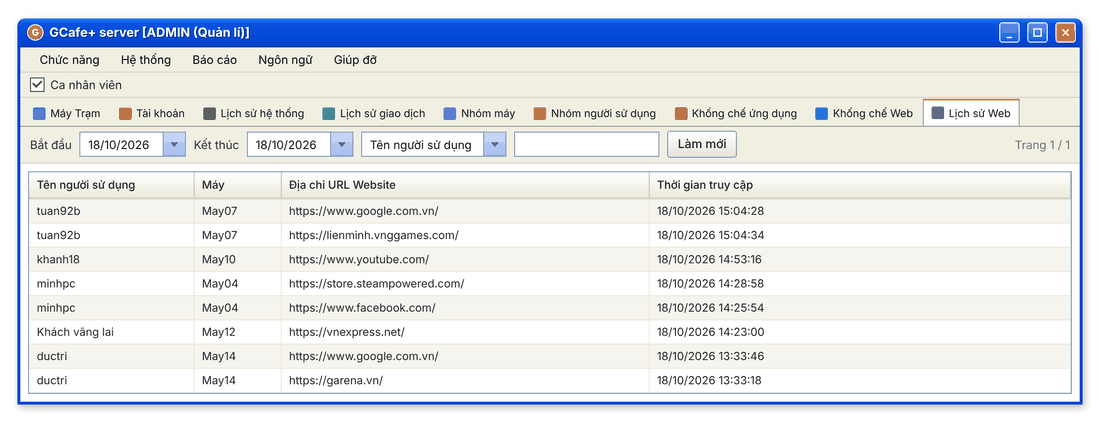Click the GCafe+ logo icon in title bar
The image size is (1100, 422).
coord(34,32)
